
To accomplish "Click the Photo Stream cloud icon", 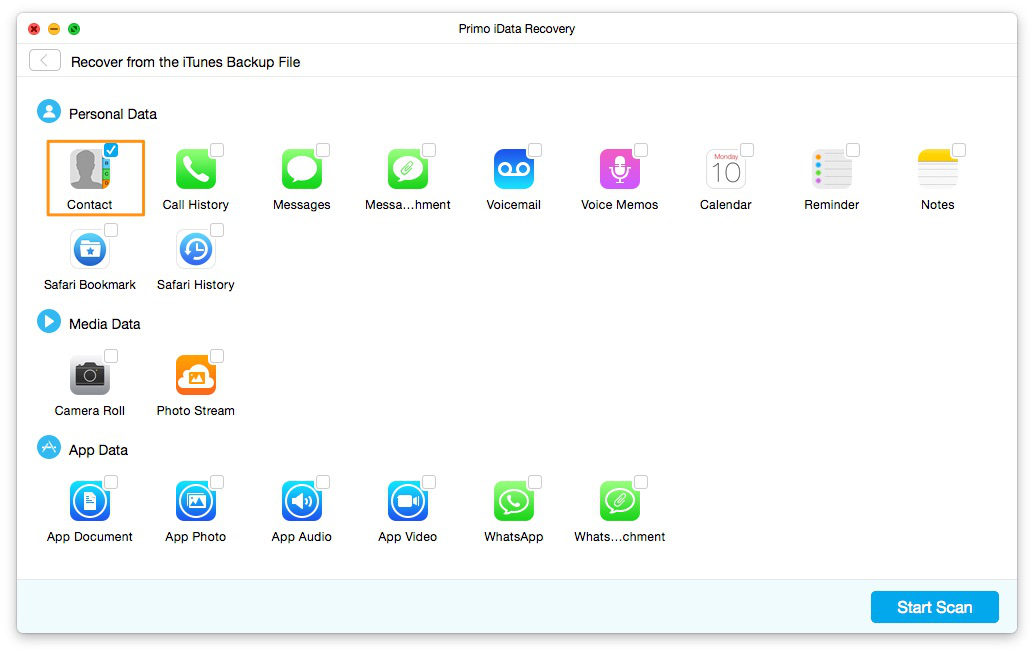I will pyautogui.click(x=196, y=375).
